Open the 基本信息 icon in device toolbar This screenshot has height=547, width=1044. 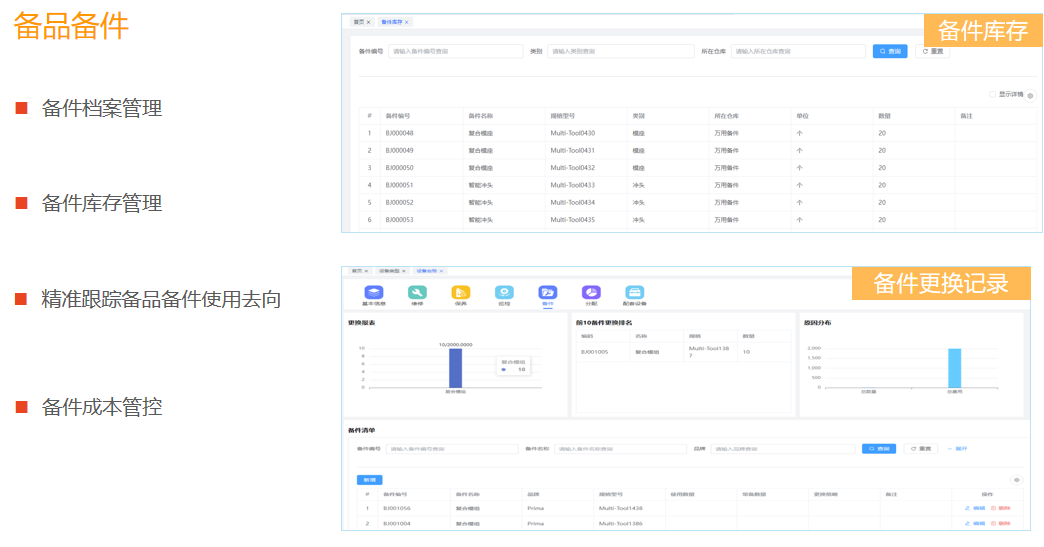point(373,292)
